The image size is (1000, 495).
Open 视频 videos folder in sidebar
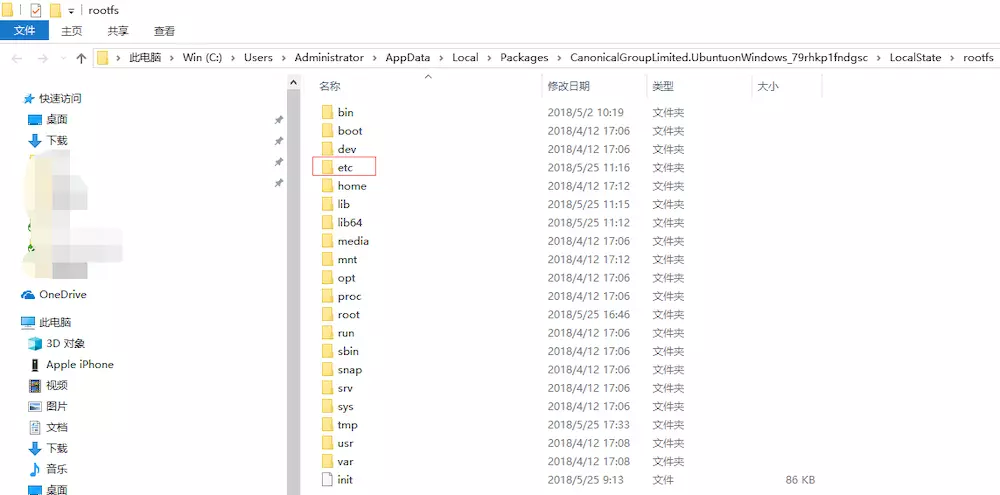(x=56, y=385)
